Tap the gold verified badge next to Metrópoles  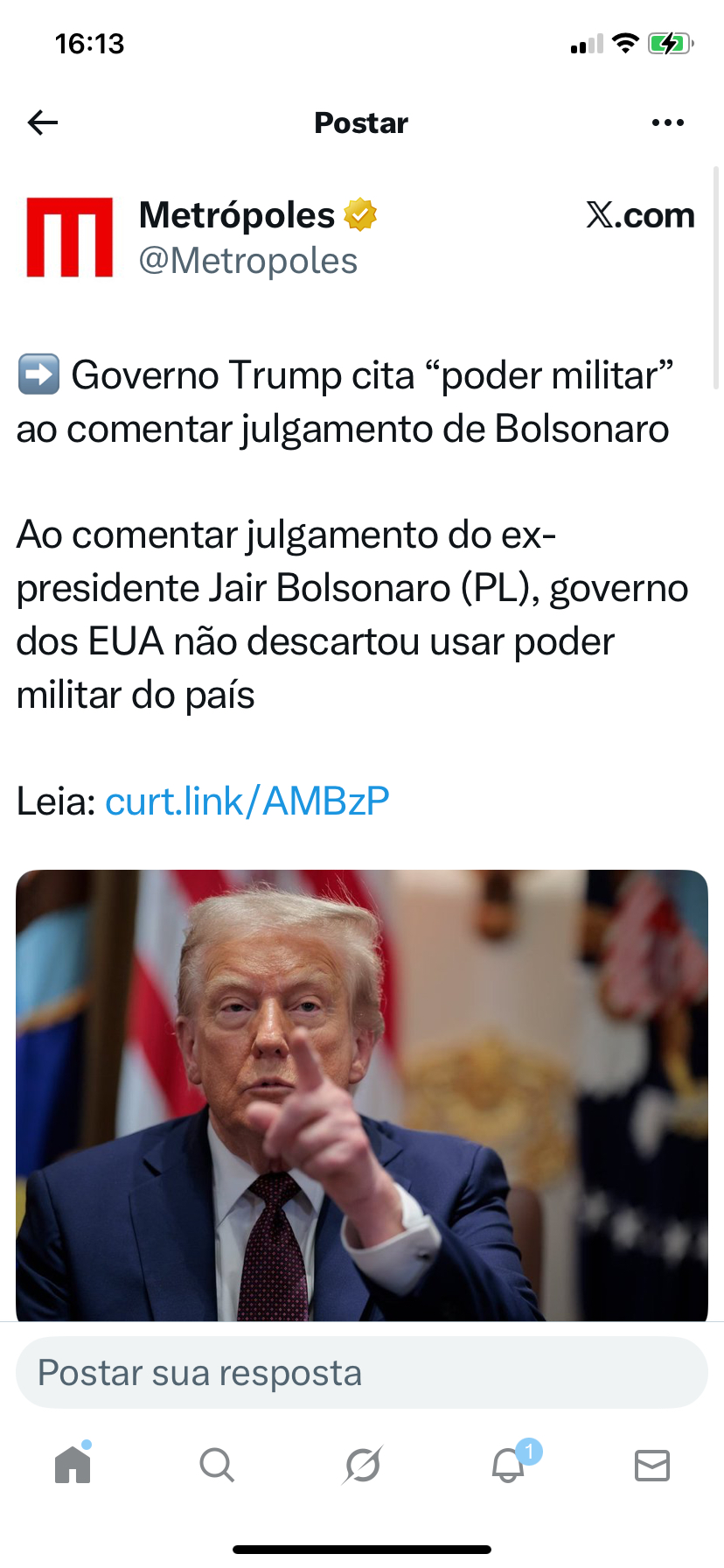[x=360, y=214]
